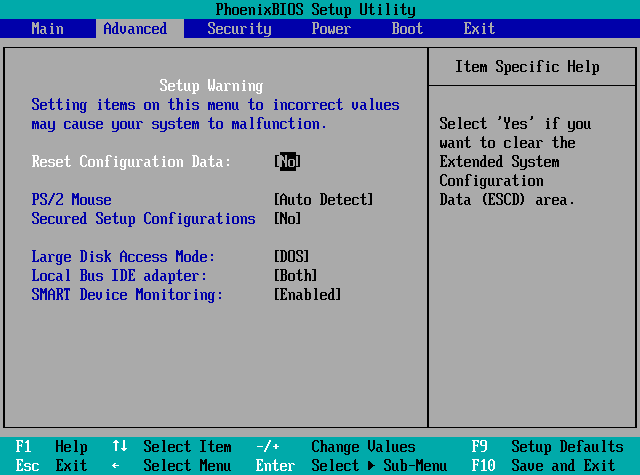The width and height of the screenshot is (640, 475).
Task: Click the SMART Device Monitoring label
Action: (x=127, y=295)
